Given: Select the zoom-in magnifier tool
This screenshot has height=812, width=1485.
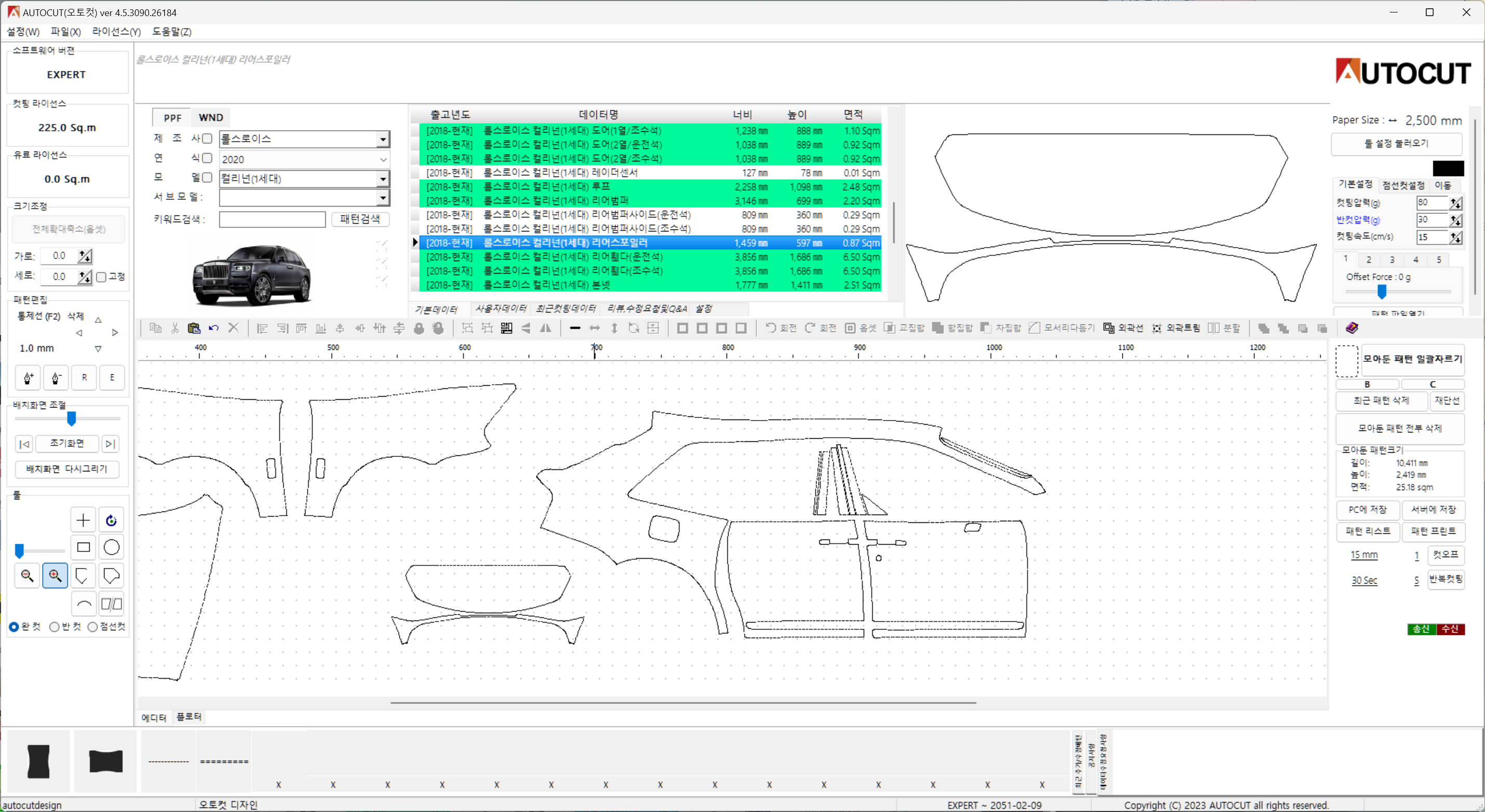Looking at the screenshot, I should tap(54, 576).
